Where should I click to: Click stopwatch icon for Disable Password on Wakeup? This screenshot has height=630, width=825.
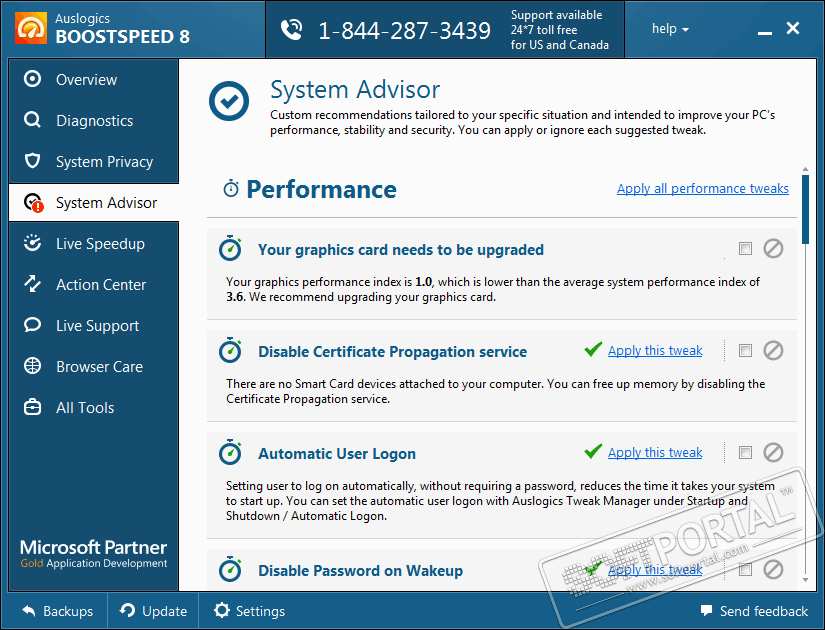[230, 569]
